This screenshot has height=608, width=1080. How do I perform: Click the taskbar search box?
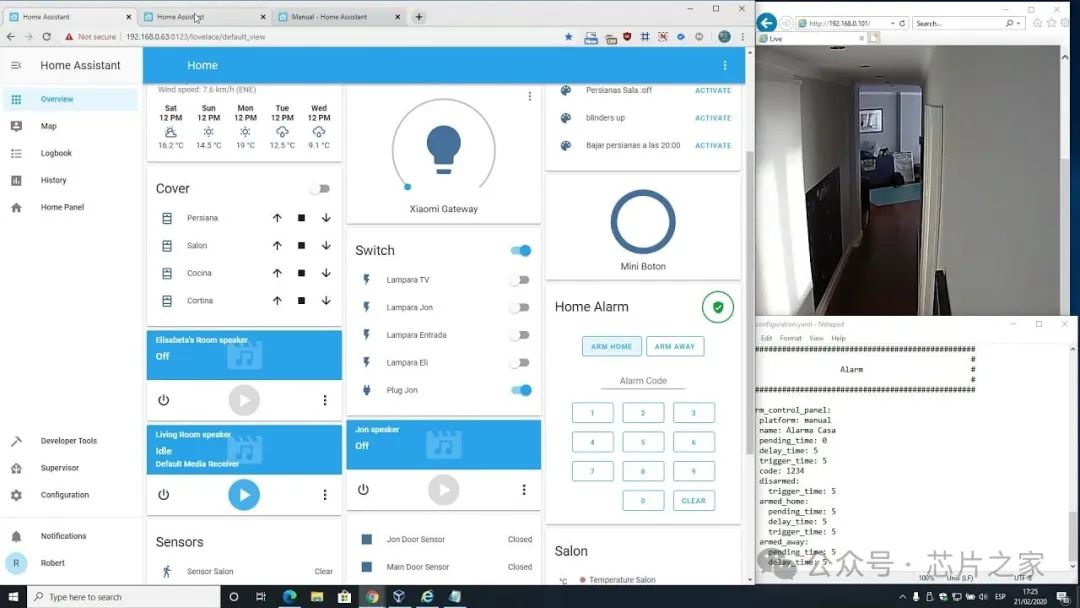click(x=123, y=597)
